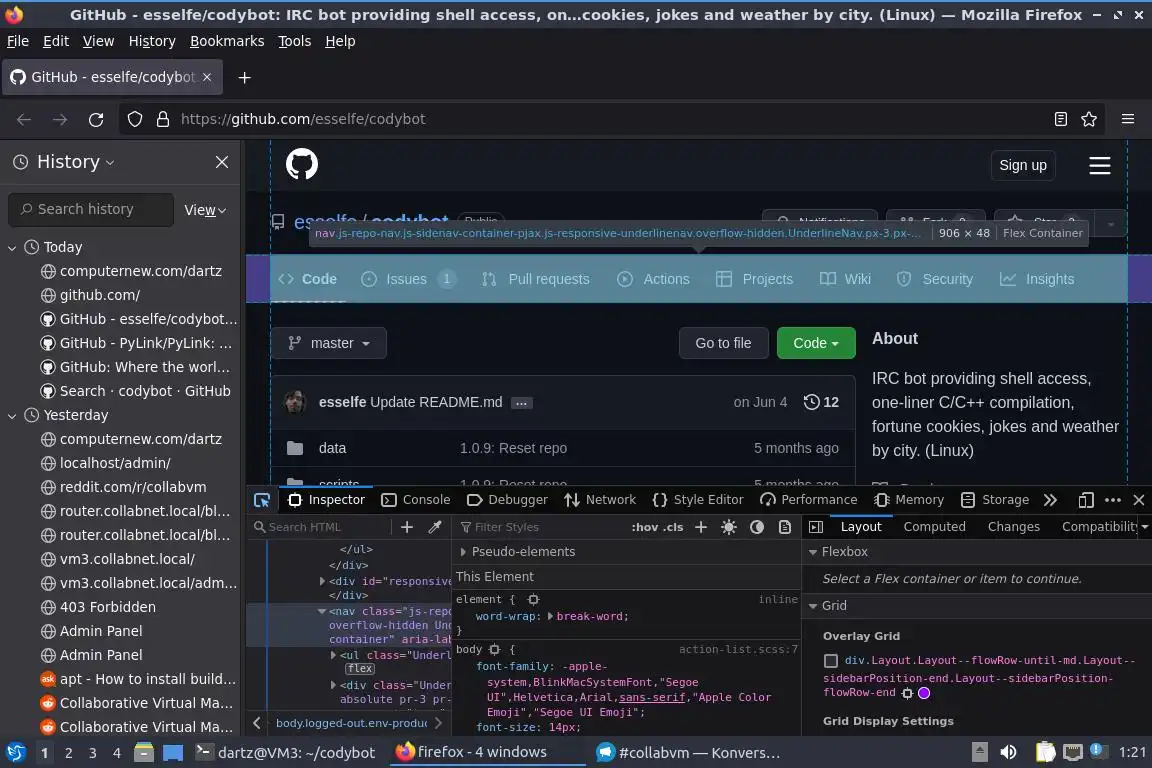Bookmark this page with the star icon
Image resolution: width=1152 pixels, height=768 pixels.
1089,119
